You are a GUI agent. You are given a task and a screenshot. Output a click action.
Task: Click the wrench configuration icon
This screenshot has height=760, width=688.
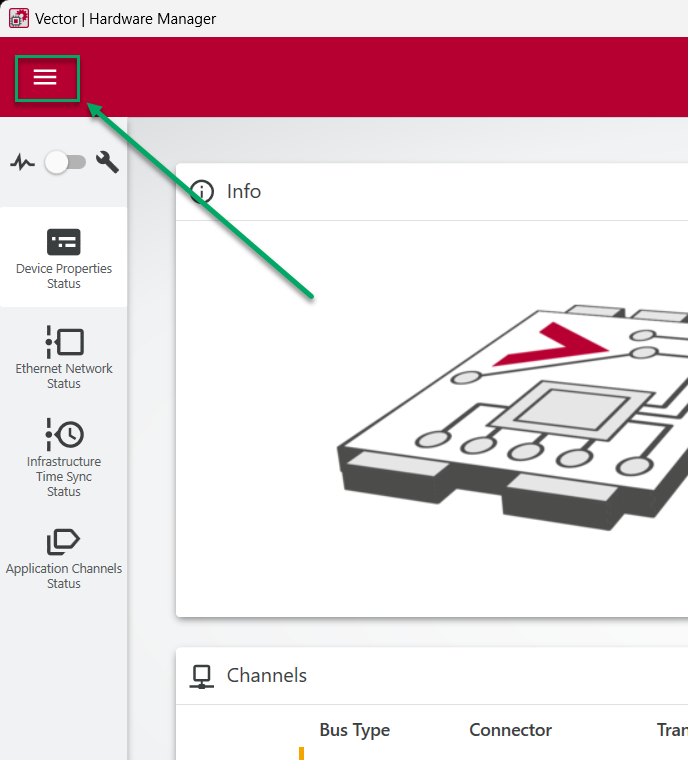(107, 162)
